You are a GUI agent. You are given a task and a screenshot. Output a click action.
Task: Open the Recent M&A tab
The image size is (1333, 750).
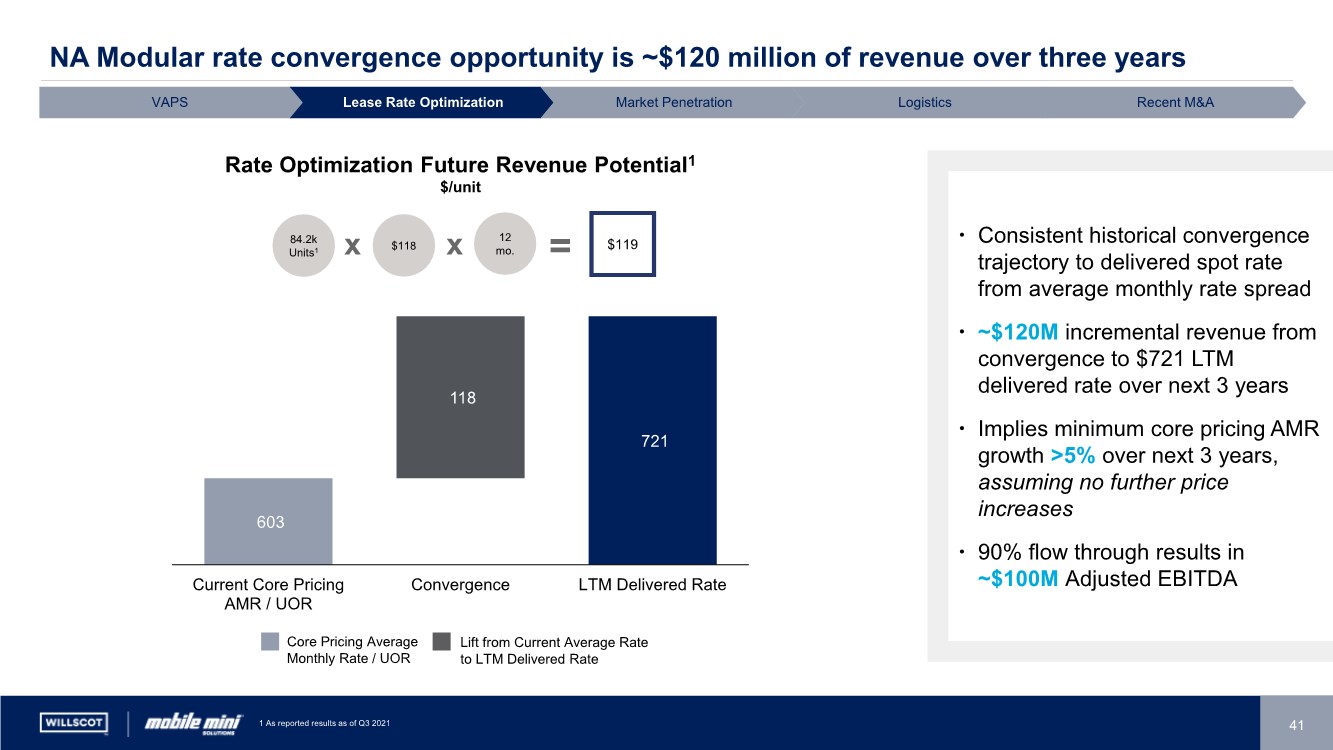click(1176, 102)
